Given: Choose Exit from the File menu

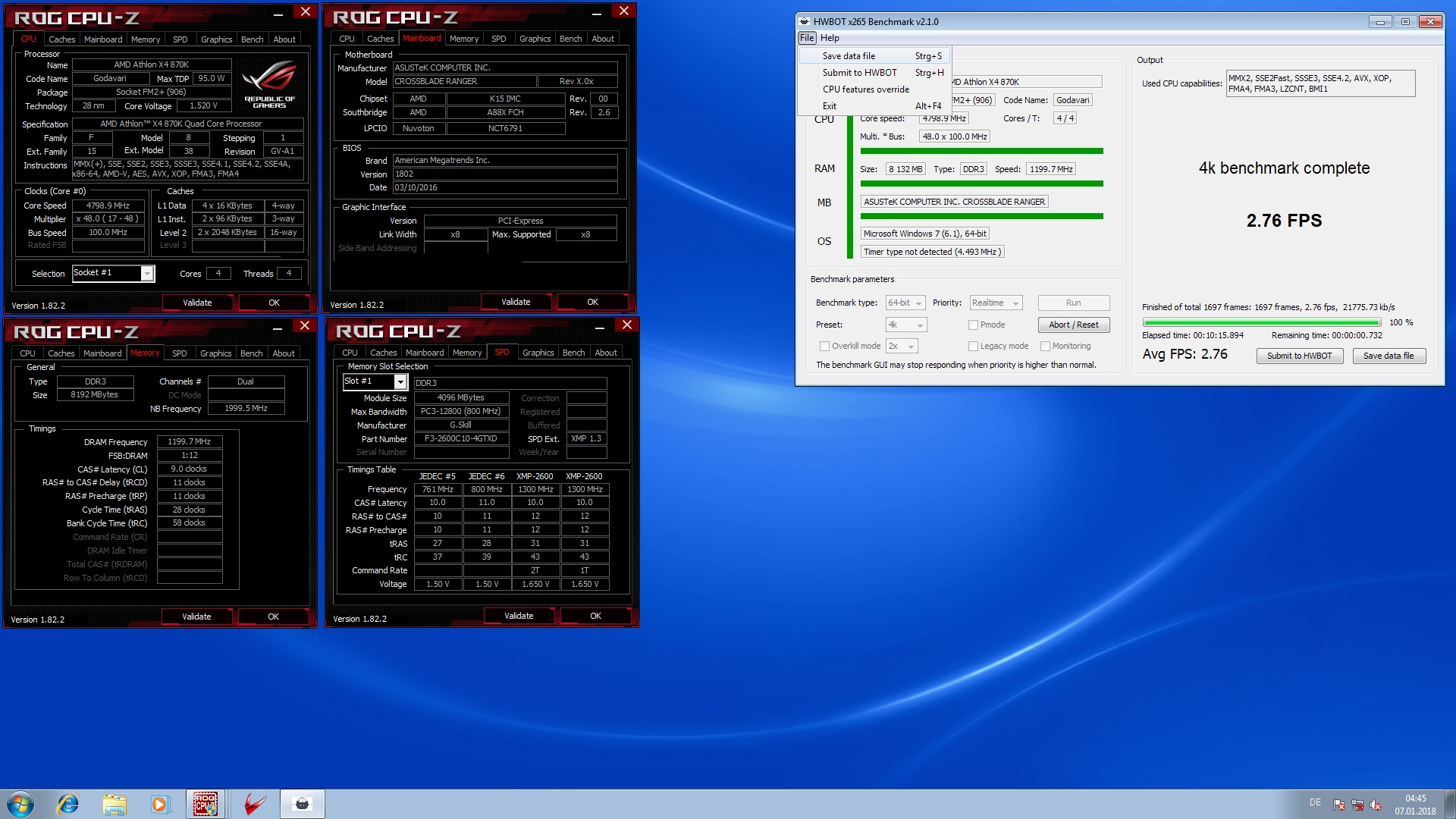Looking at the screenshot, I should click(x=875, y=106).
